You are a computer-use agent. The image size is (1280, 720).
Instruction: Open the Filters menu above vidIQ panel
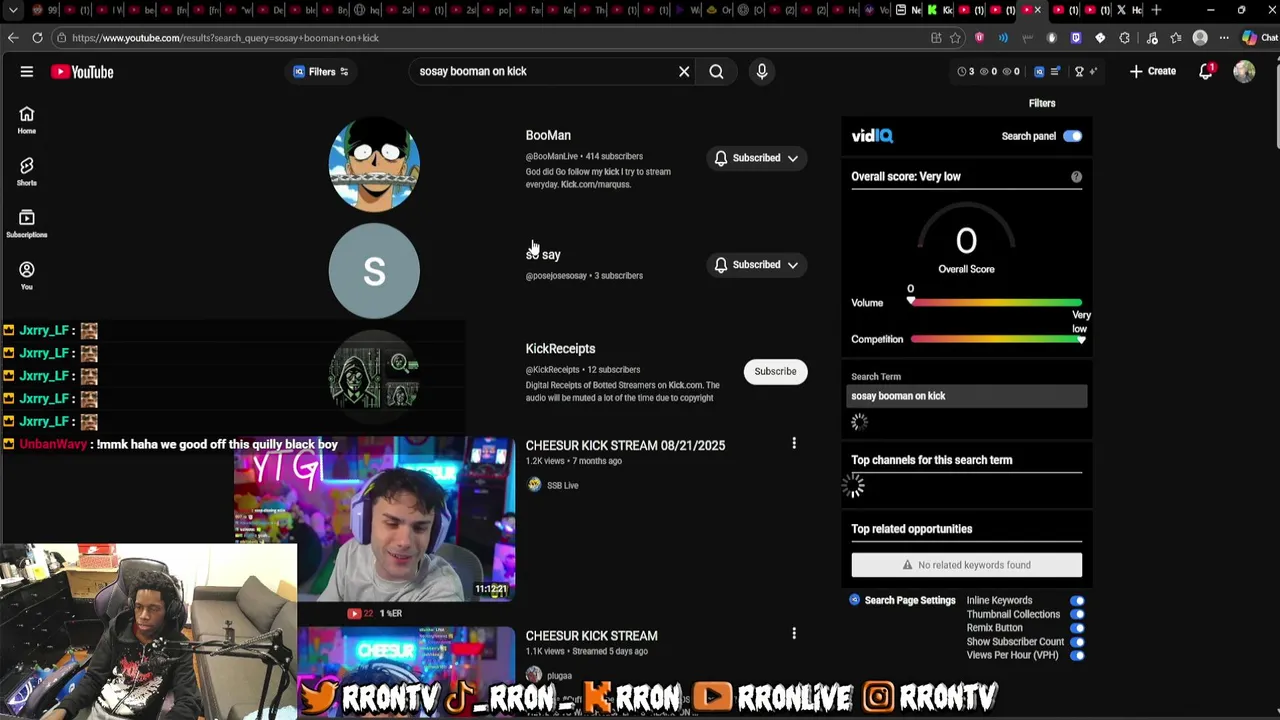(x=1042, y=103)
